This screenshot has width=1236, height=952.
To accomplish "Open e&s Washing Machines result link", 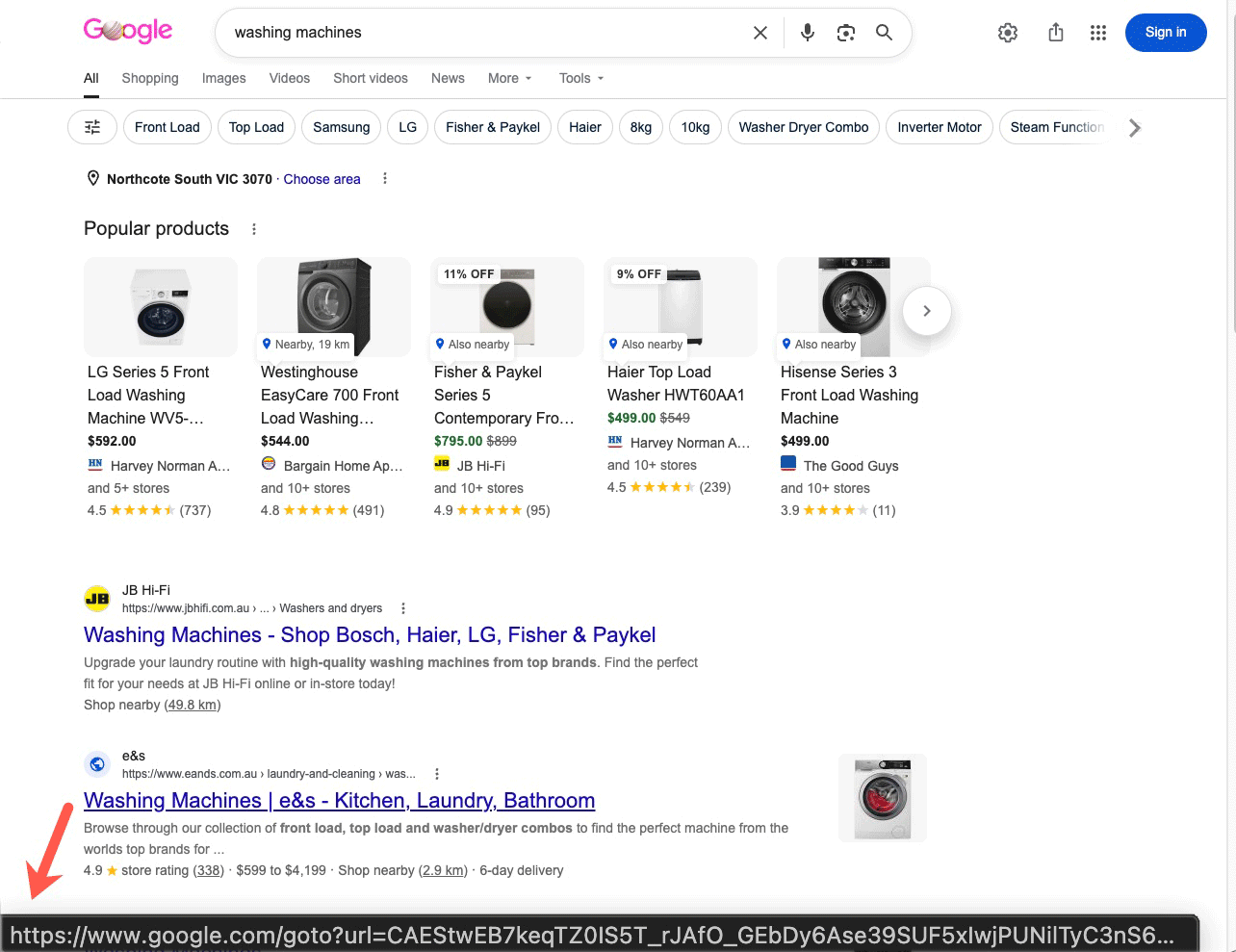I will [340, 801].
